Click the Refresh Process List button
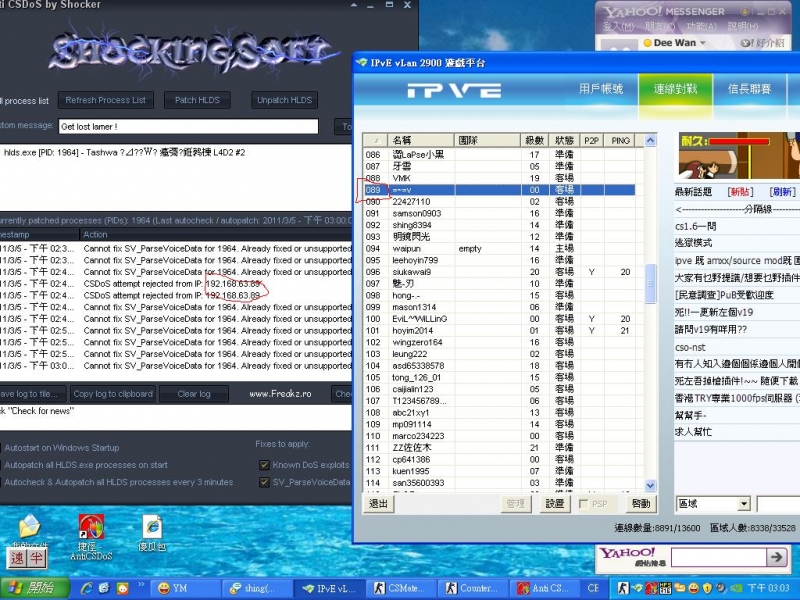 point(104,100)
